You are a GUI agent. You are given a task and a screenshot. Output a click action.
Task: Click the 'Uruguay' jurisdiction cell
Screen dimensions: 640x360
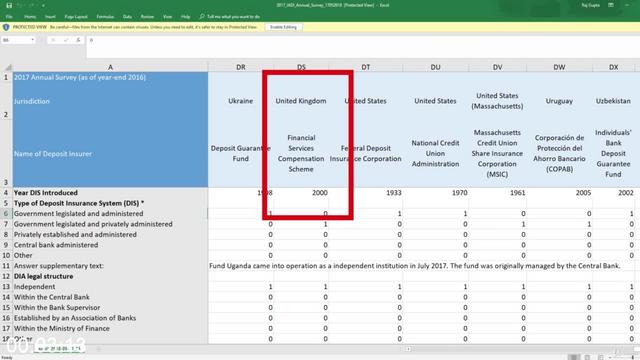pyautogui.click(x=559, y=101)
